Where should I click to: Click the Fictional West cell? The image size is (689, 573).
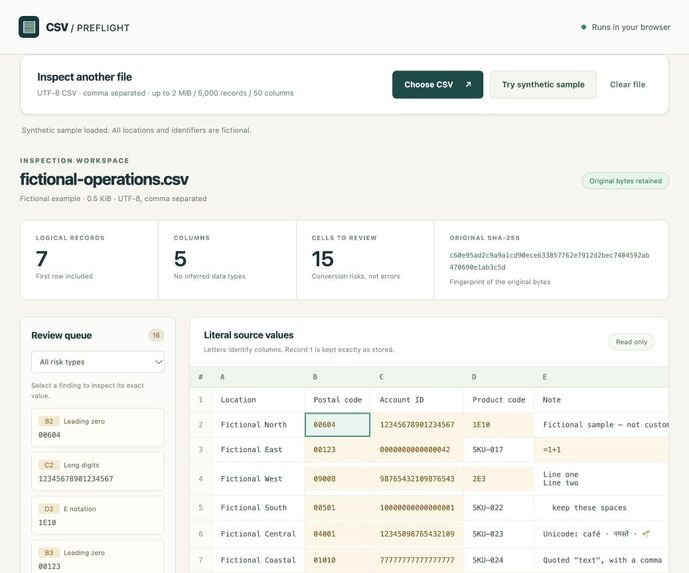point(258,479)
